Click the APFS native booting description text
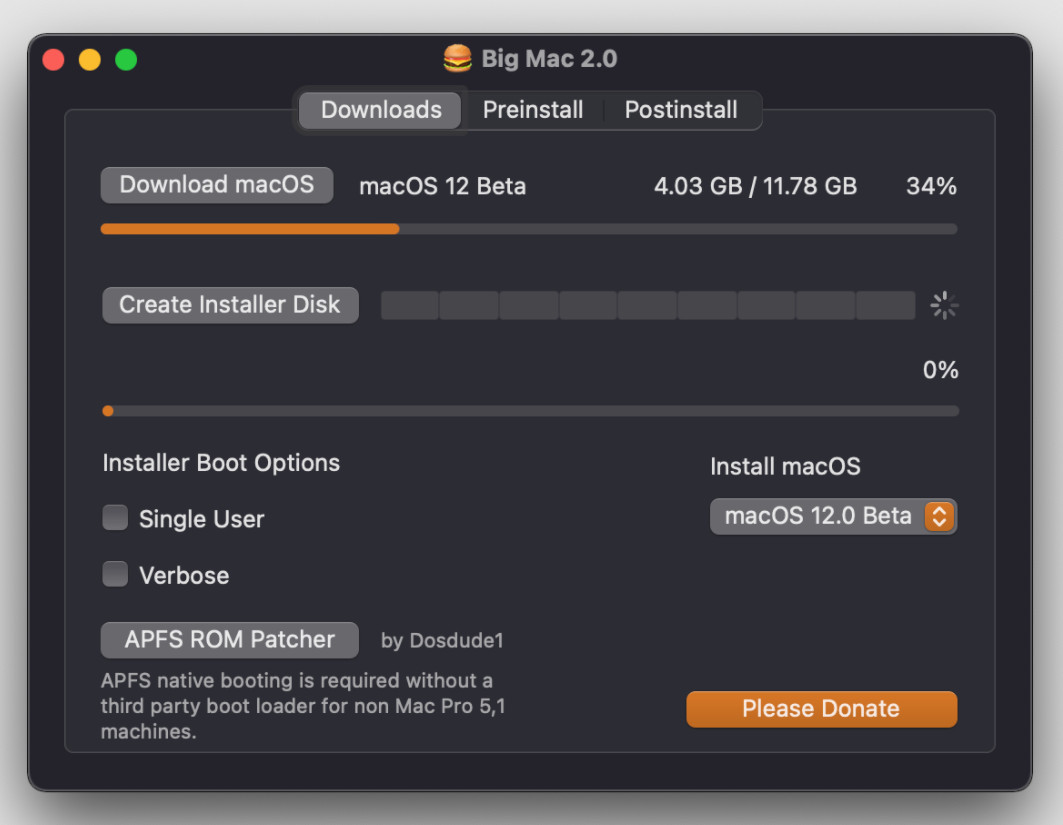This screenshot has width=1063, height=825. (303, 706)
